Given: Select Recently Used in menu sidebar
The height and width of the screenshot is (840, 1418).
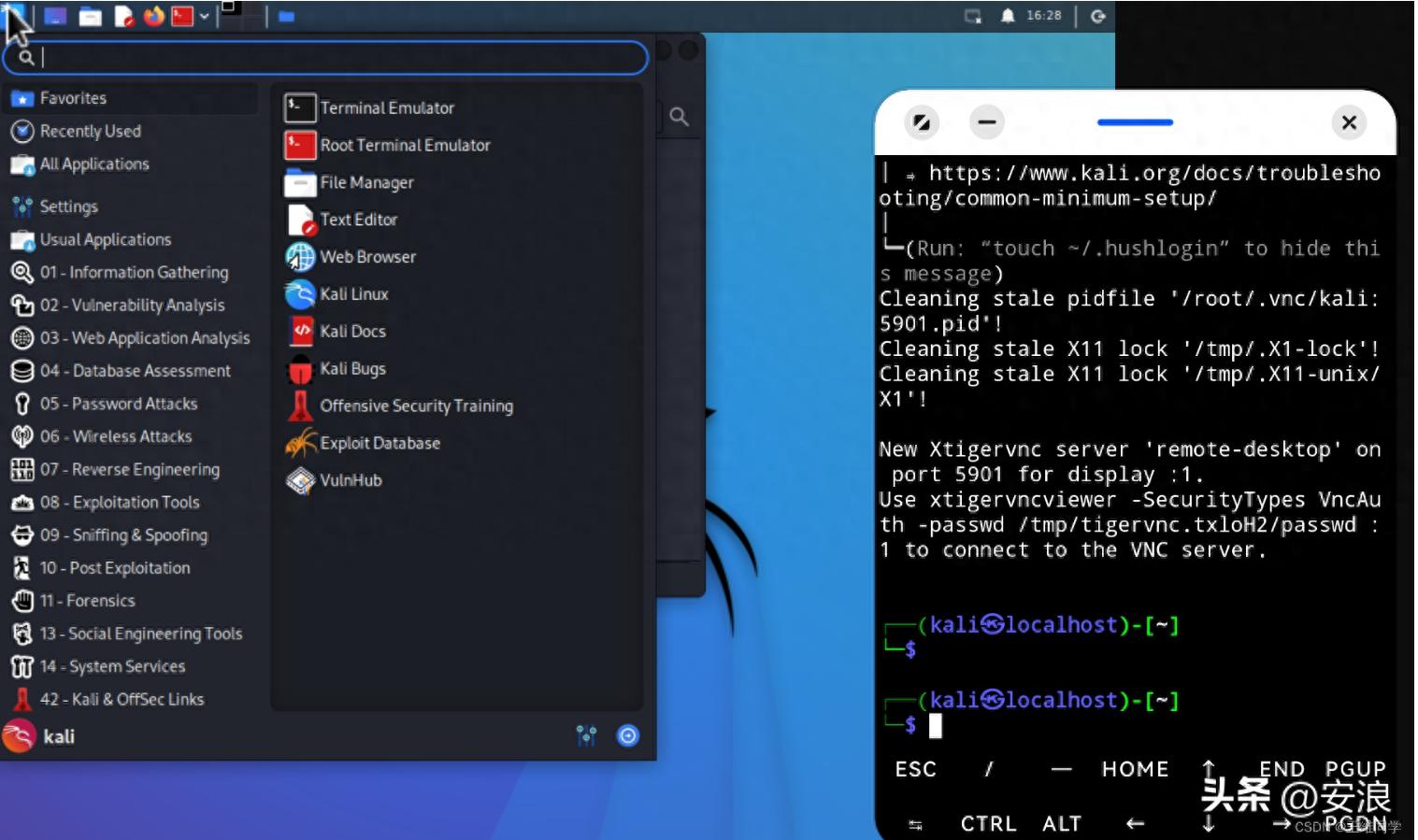Looking at the screenshot, I should click(90, 132).
